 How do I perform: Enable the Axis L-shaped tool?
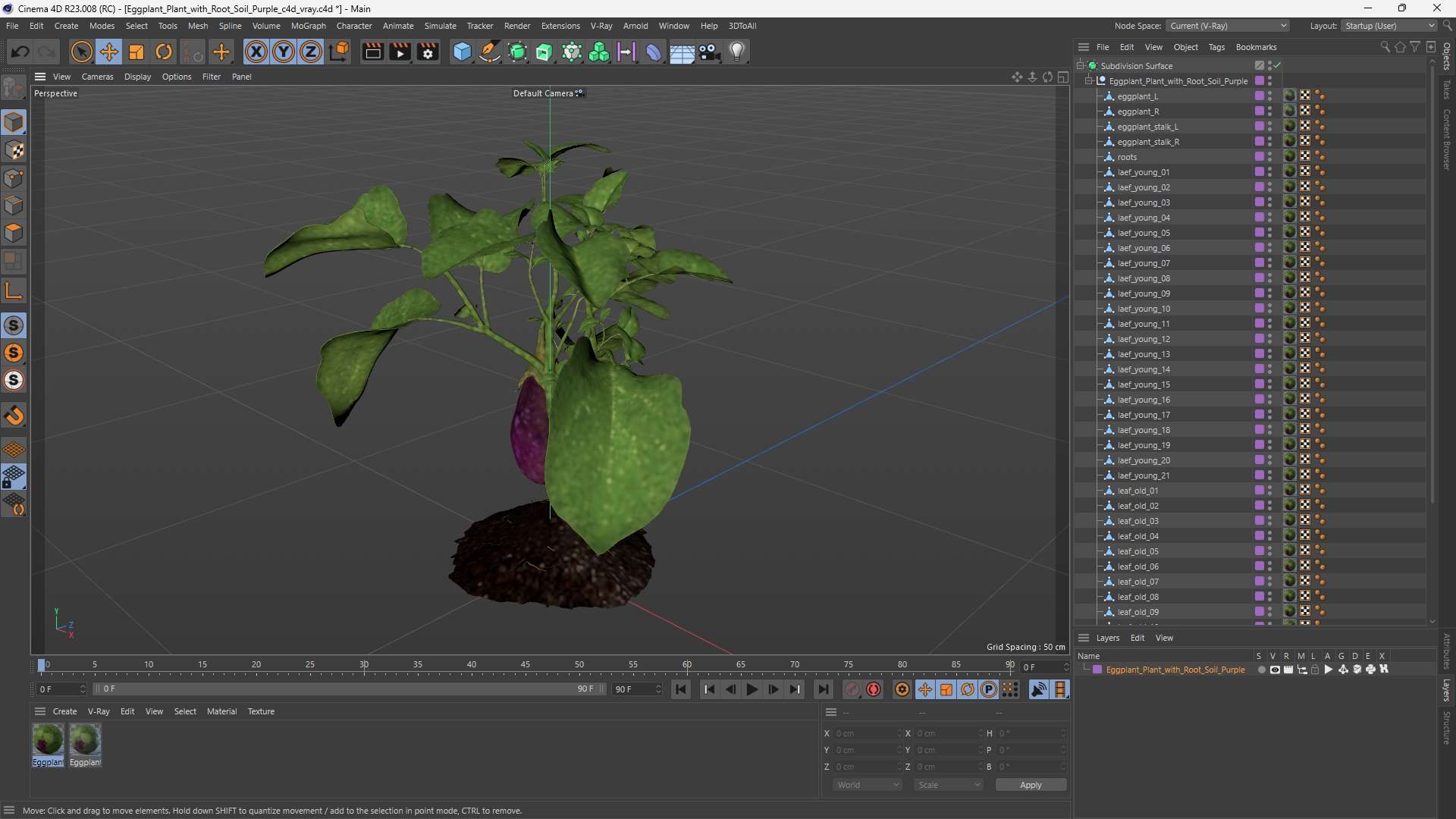click(x=14, y=290)
